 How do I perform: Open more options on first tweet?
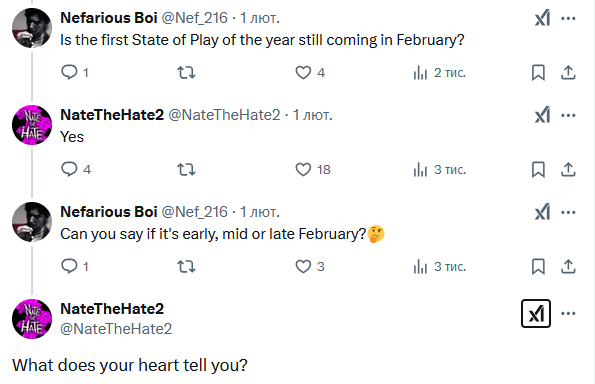(568, 18)
